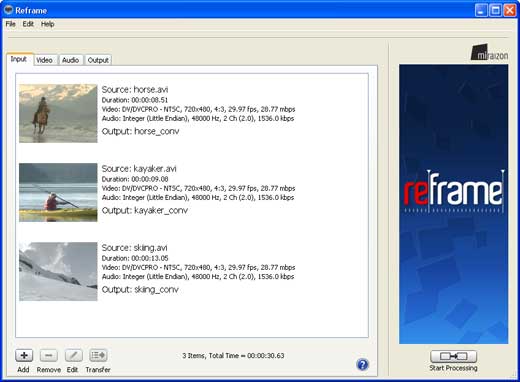
Task: Switch to the Audio tab
Action: pos(70,60)
